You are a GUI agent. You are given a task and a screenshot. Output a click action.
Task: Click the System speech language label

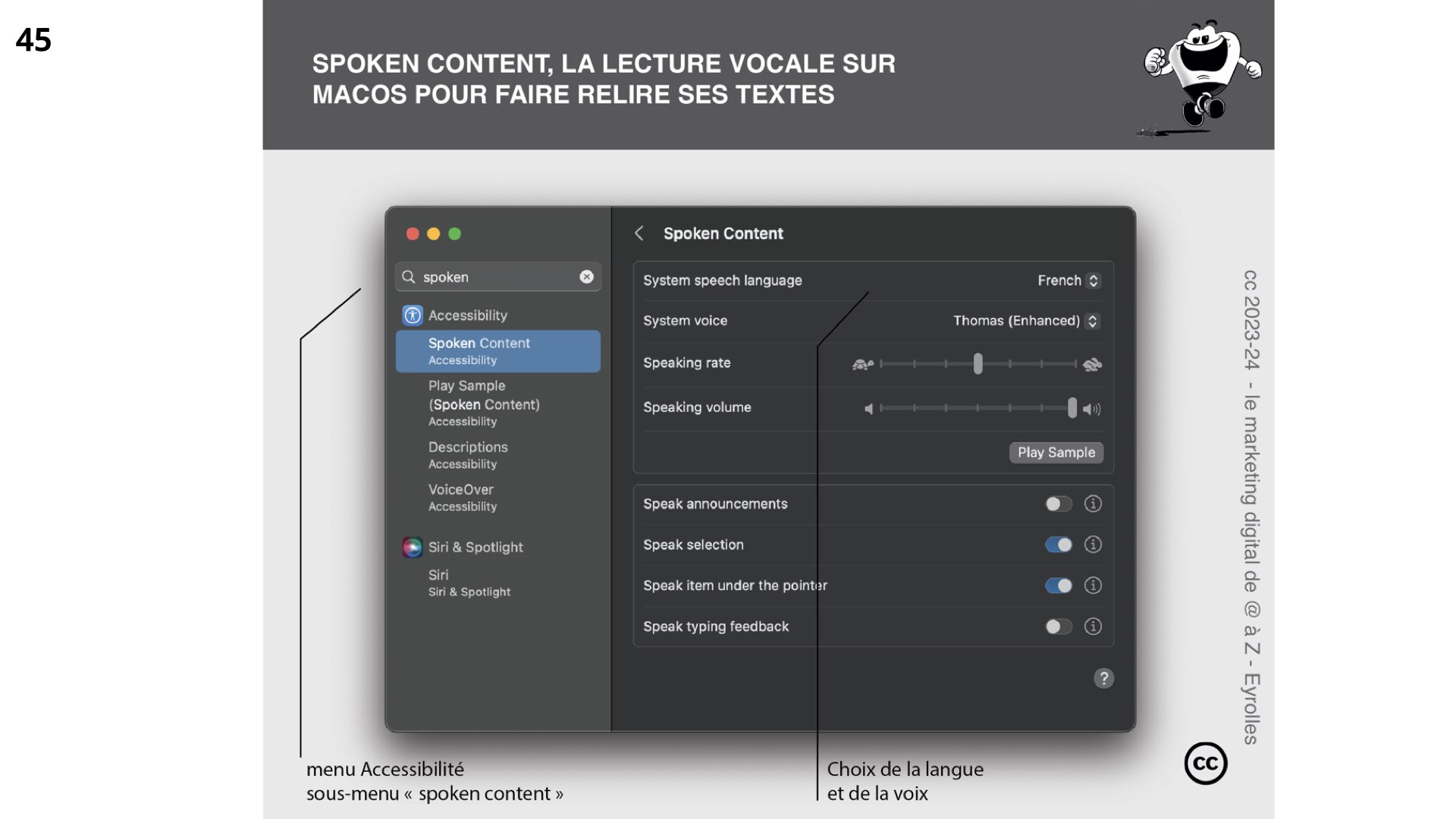point(723,281)
